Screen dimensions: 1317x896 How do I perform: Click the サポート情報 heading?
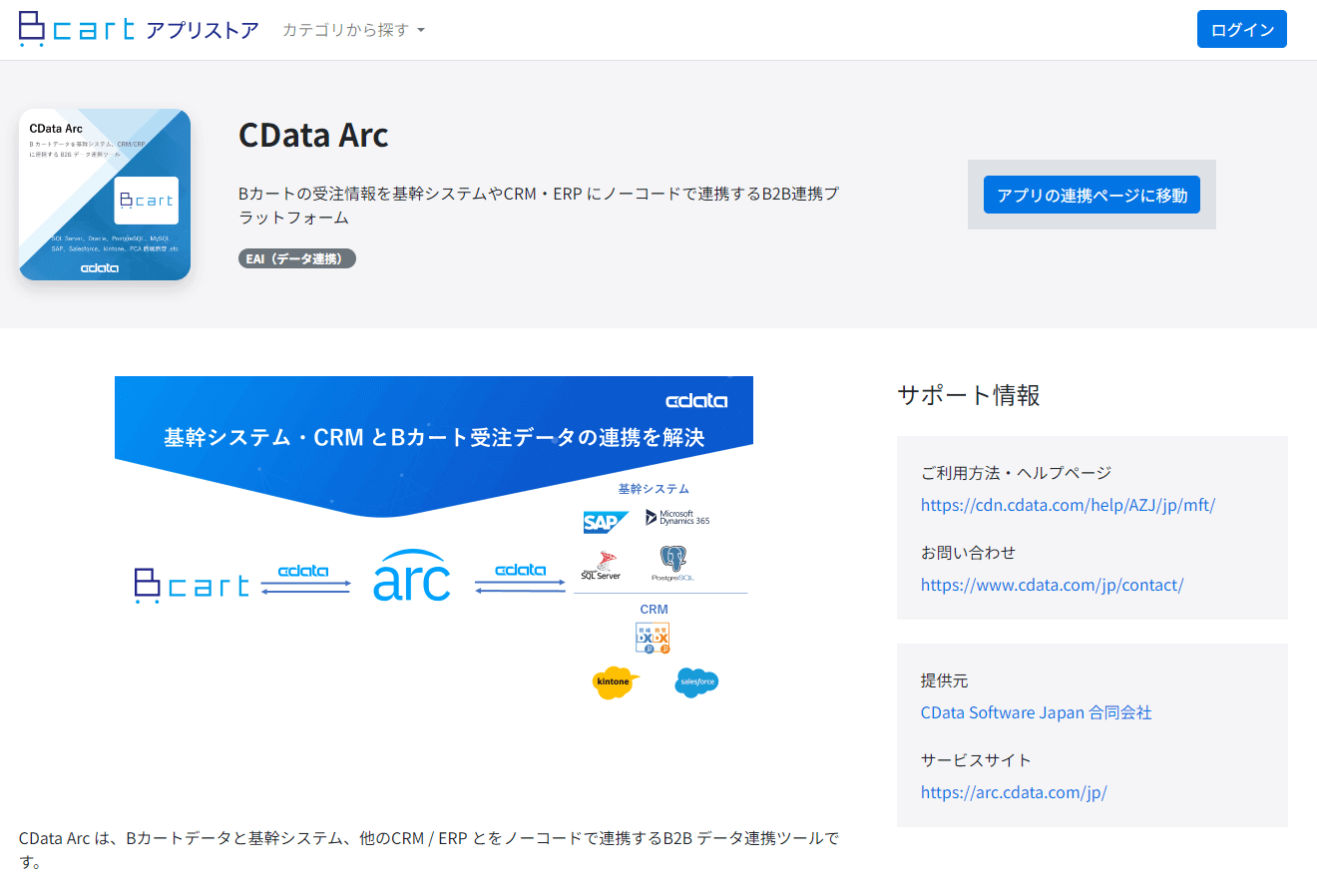pyautogui.click(x=969, y=395)
